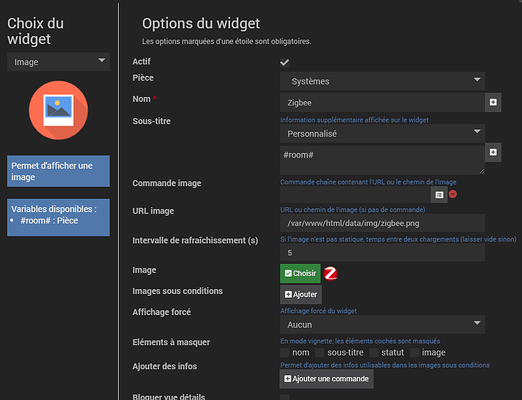Click the '#room# : Pièce' variable text
Viewport: 522px width, 400px height.
[x=49, y=221]
